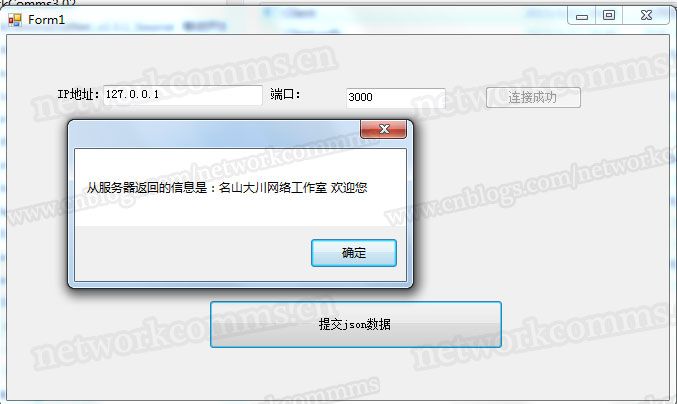Click the 从服务器返回的信息是 message text
Viewport: 677px width, 404px height.
(147, 188)
